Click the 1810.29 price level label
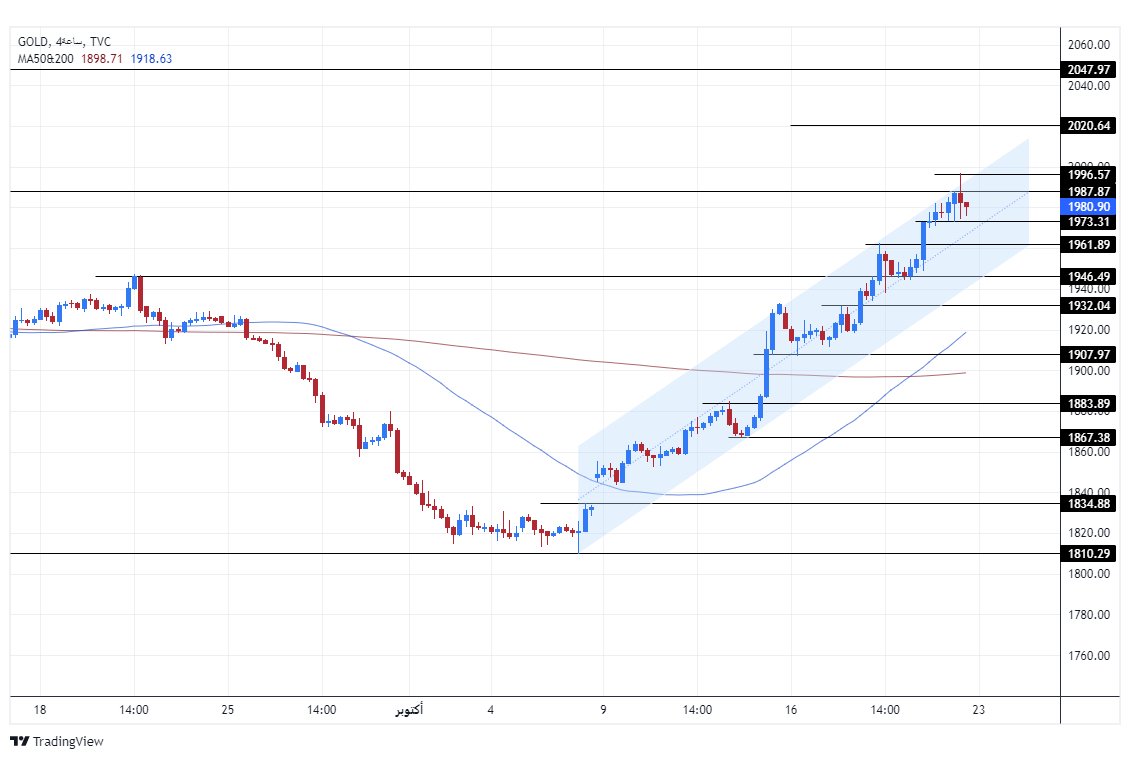The height and width of the screenshot is (759, 1130). pyautogui.click(x=1088, y=554)
